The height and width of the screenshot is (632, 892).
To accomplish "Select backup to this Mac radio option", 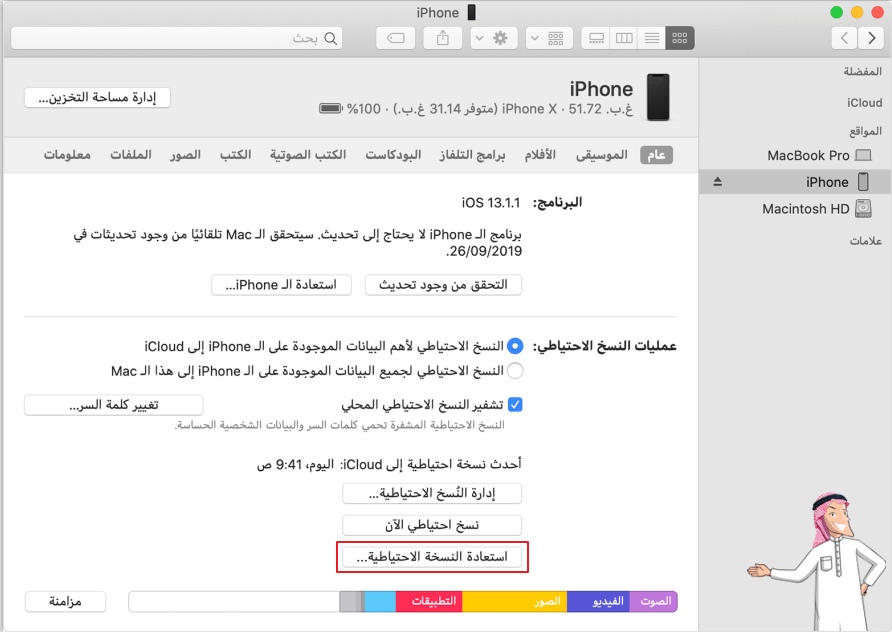I will (x=515, y=371).
